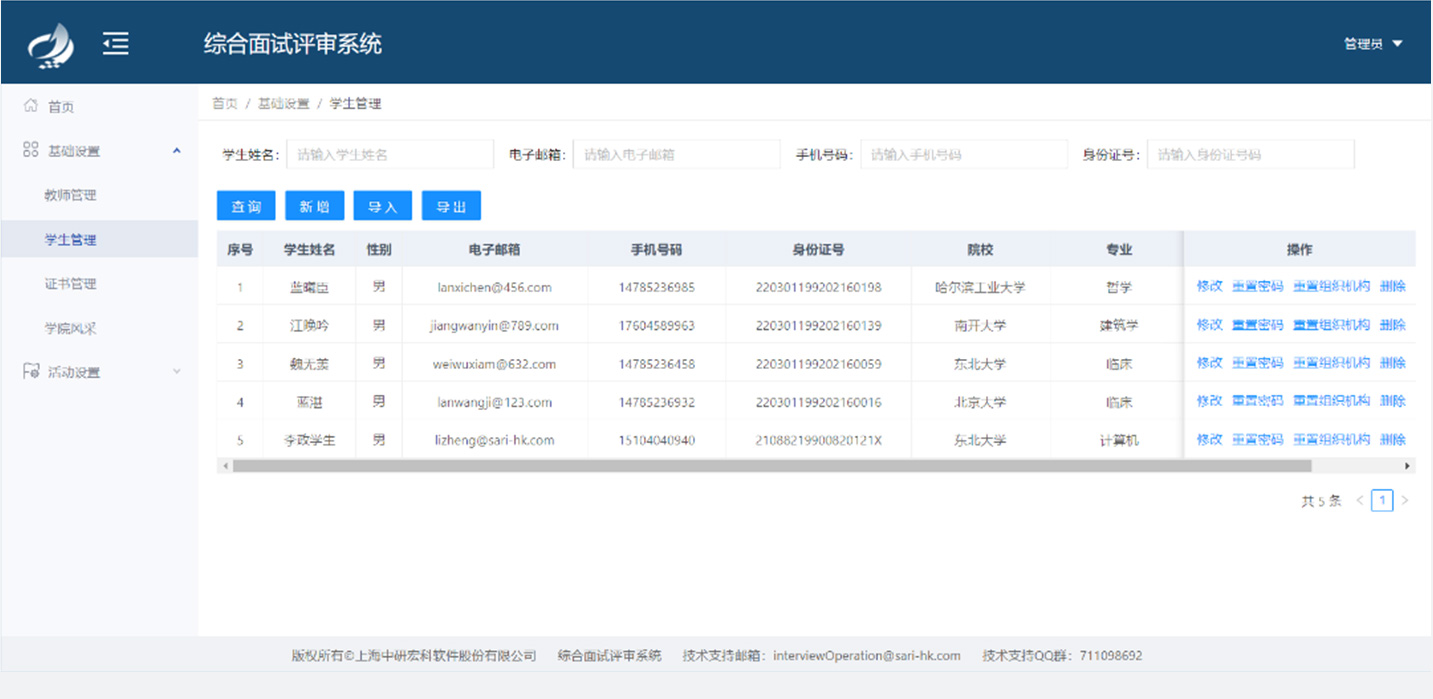Screen dimensions: 1433x699
Task: Click email cell weiwuxiam@632.com
Action: (494, 364)
